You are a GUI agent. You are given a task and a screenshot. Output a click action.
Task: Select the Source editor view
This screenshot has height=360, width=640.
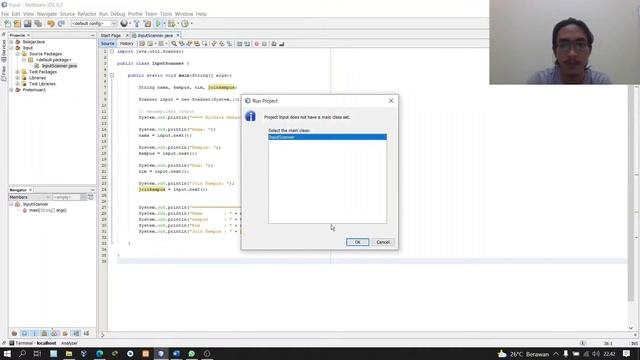click(108, 44)
